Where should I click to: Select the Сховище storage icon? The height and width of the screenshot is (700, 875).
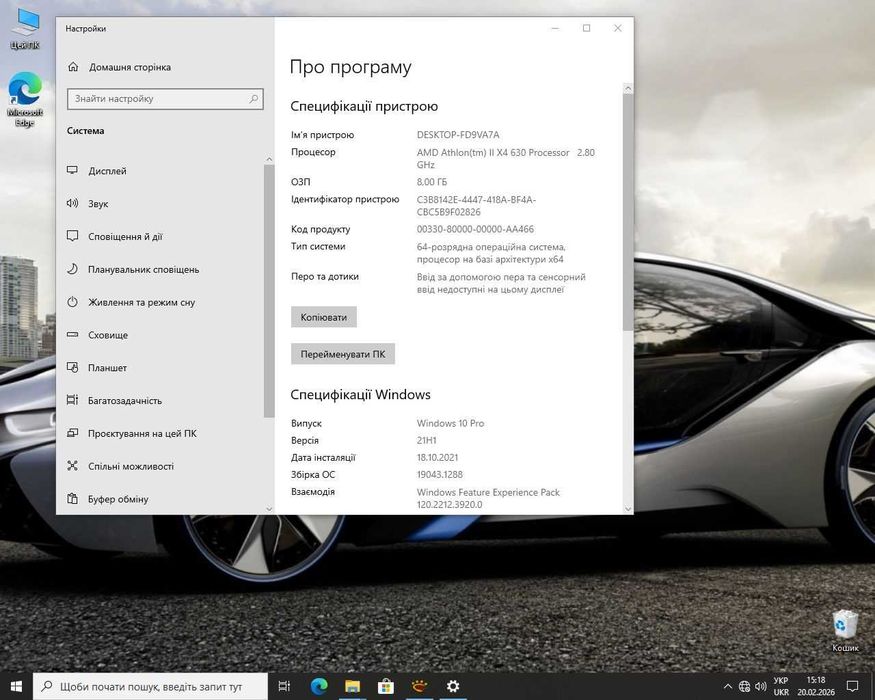(x=73, y=335)
